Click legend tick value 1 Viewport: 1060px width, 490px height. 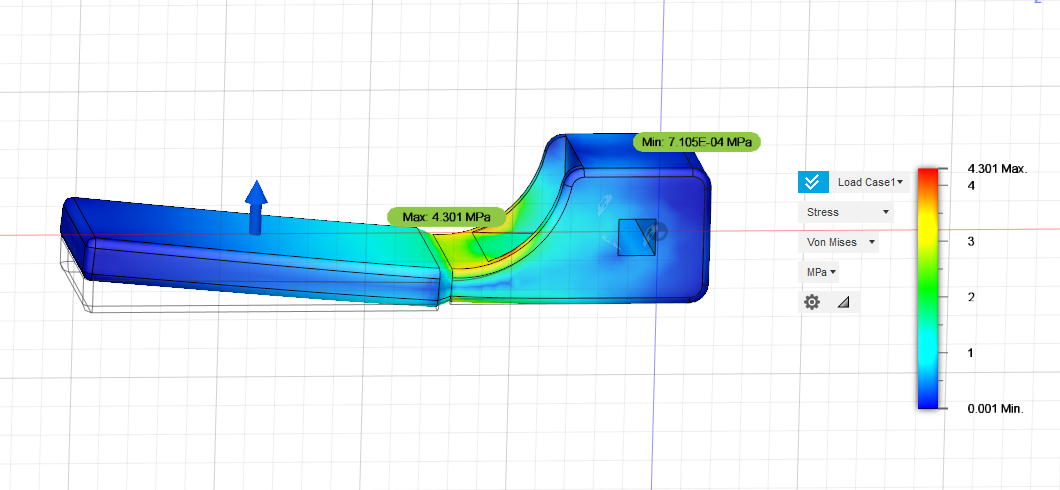tap(971, 353)
